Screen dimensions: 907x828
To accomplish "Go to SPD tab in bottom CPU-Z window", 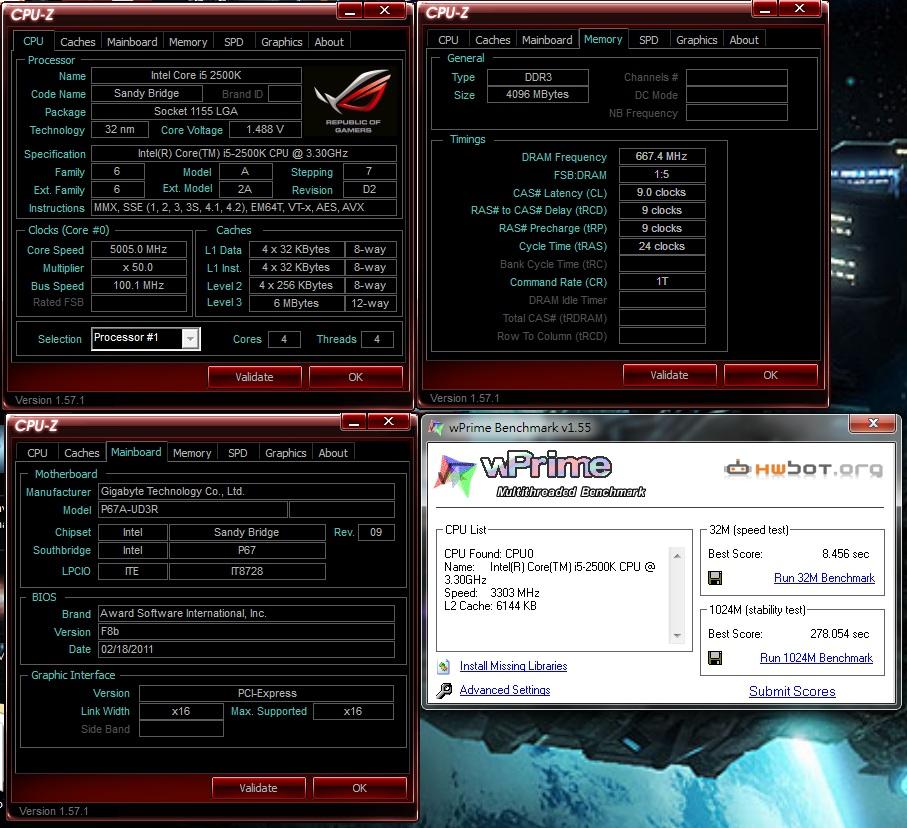I will pyautogui.click(x=238, y=453).
